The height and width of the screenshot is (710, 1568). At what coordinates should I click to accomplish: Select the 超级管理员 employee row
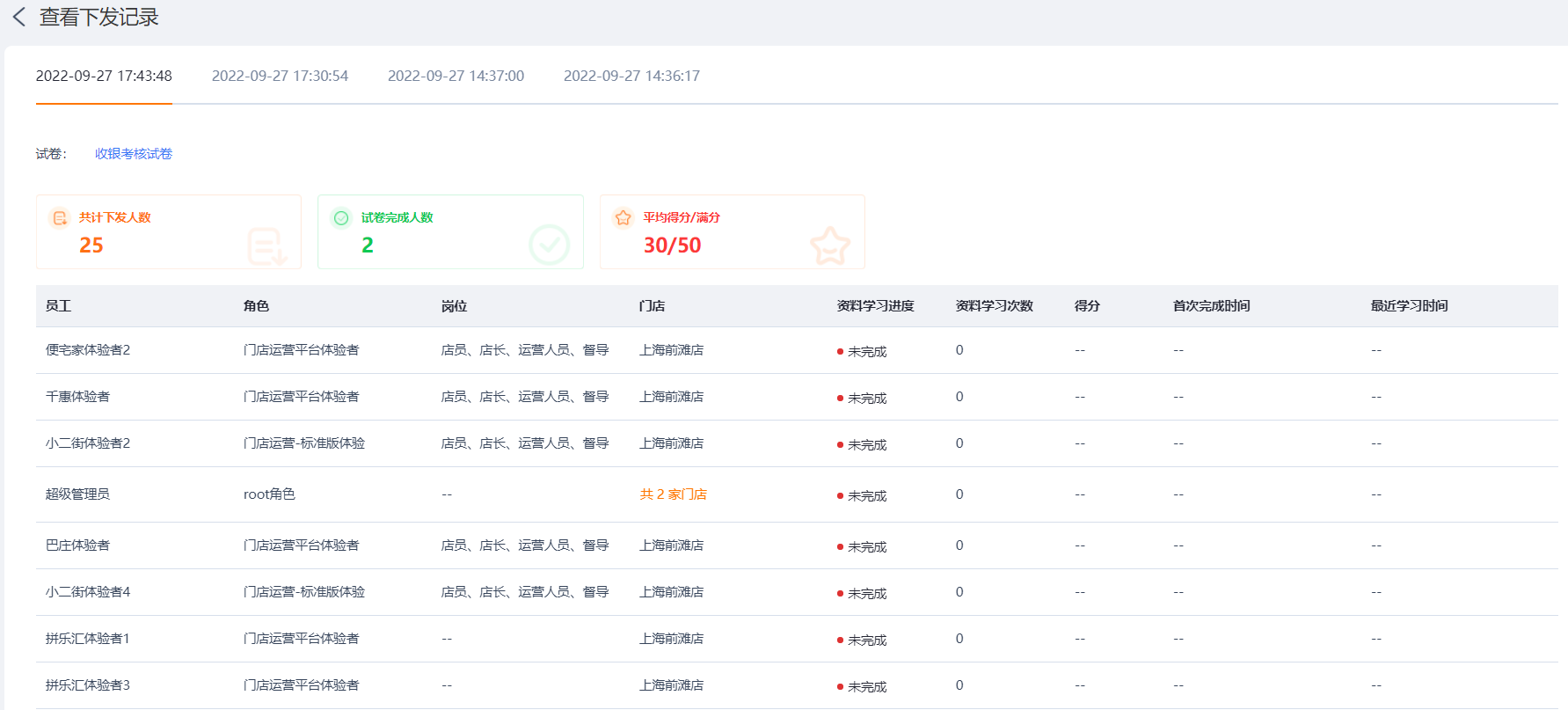coord(77,494)
